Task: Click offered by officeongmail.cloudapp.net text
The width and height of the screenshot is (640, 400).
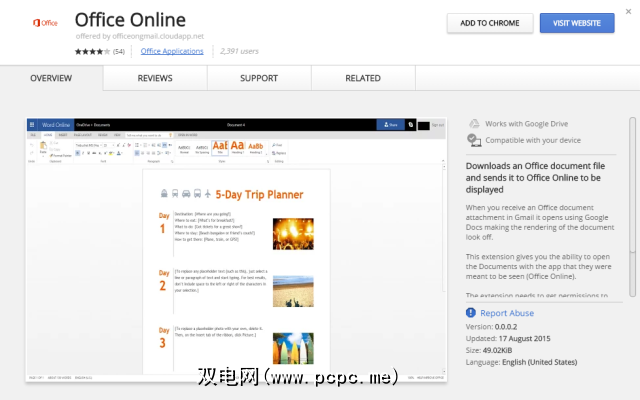Action: [x=140, y=36]
